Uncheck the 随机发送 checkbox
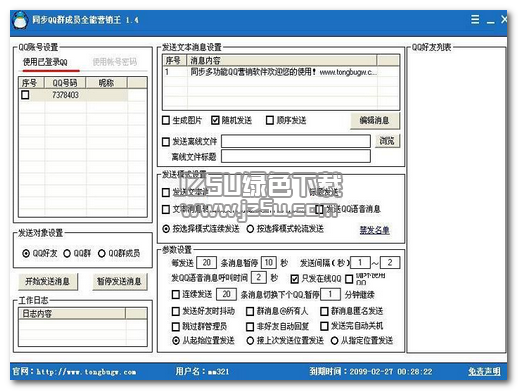The height and width of the screenshot is (391, 518). click(215, 120)
